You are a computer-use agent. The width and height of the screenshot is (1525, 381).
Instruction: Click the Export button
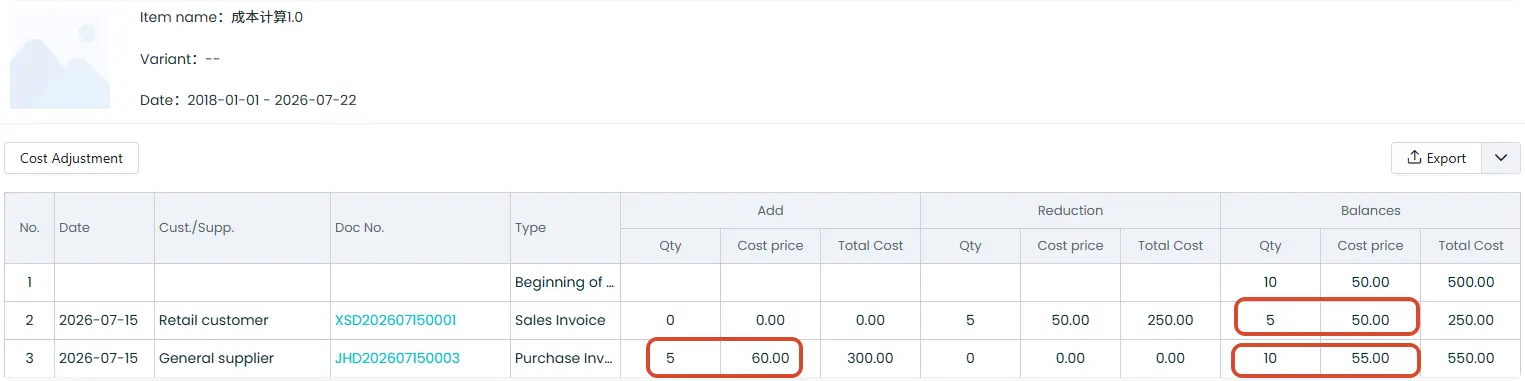pos(1435,158)
